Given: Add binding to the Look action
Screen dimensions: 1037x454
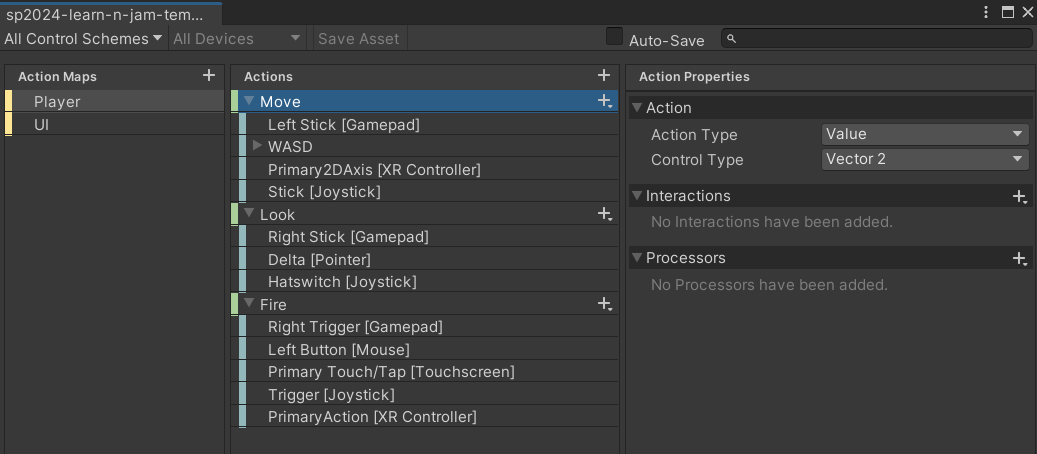Looking at the screenshot, I should click(x=604, y=214).
